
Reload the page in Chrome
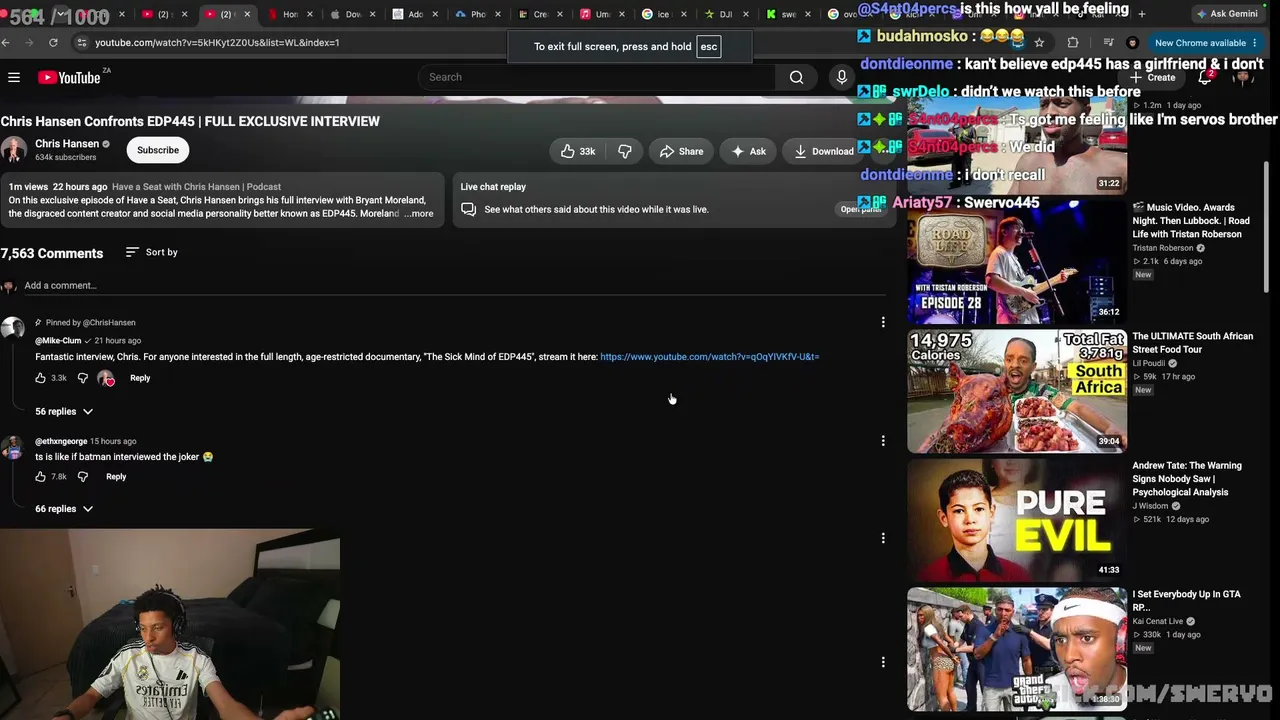(x=53, y=43)
